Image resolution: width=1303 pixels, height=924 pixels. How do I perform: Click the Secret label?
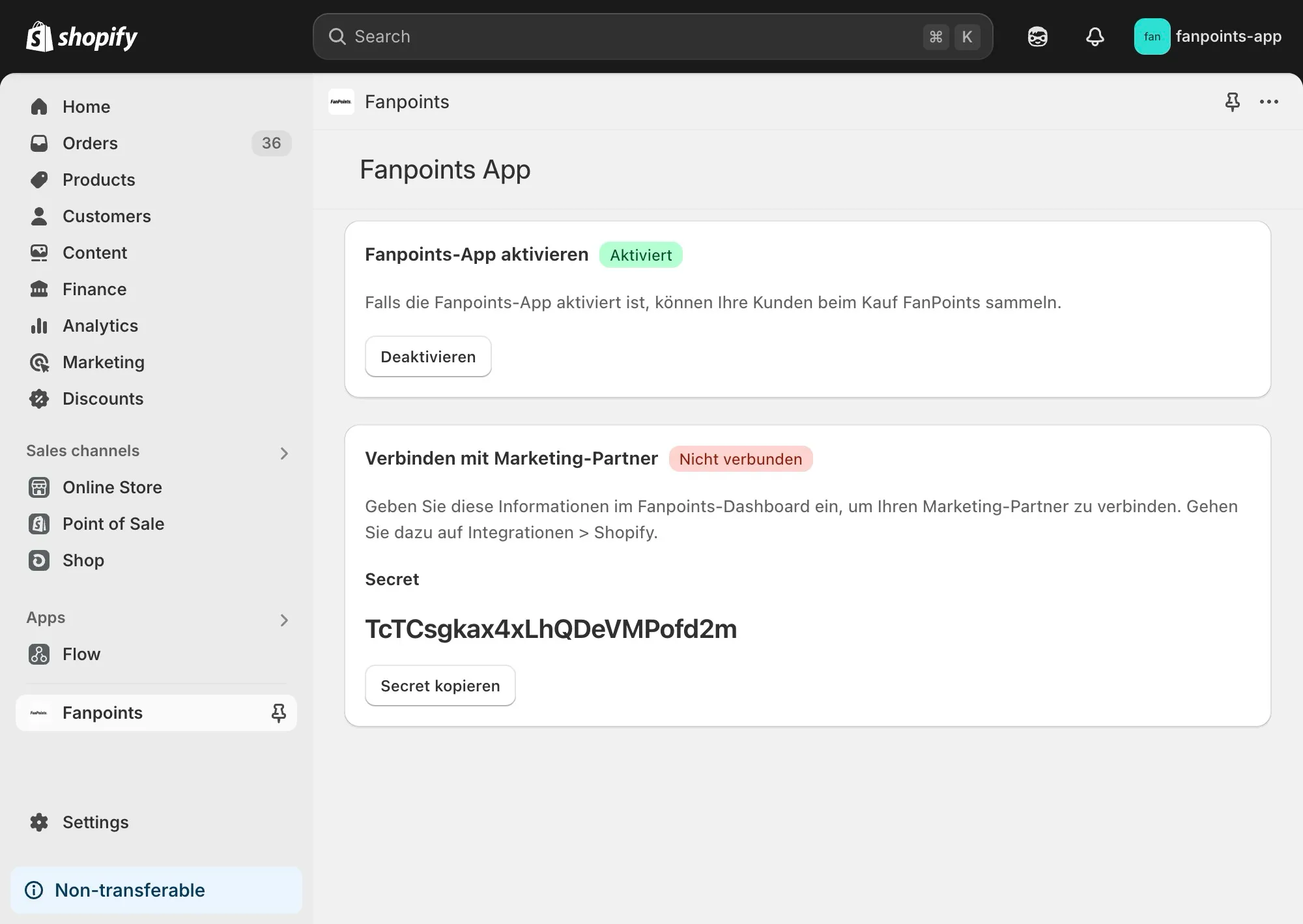392,579
